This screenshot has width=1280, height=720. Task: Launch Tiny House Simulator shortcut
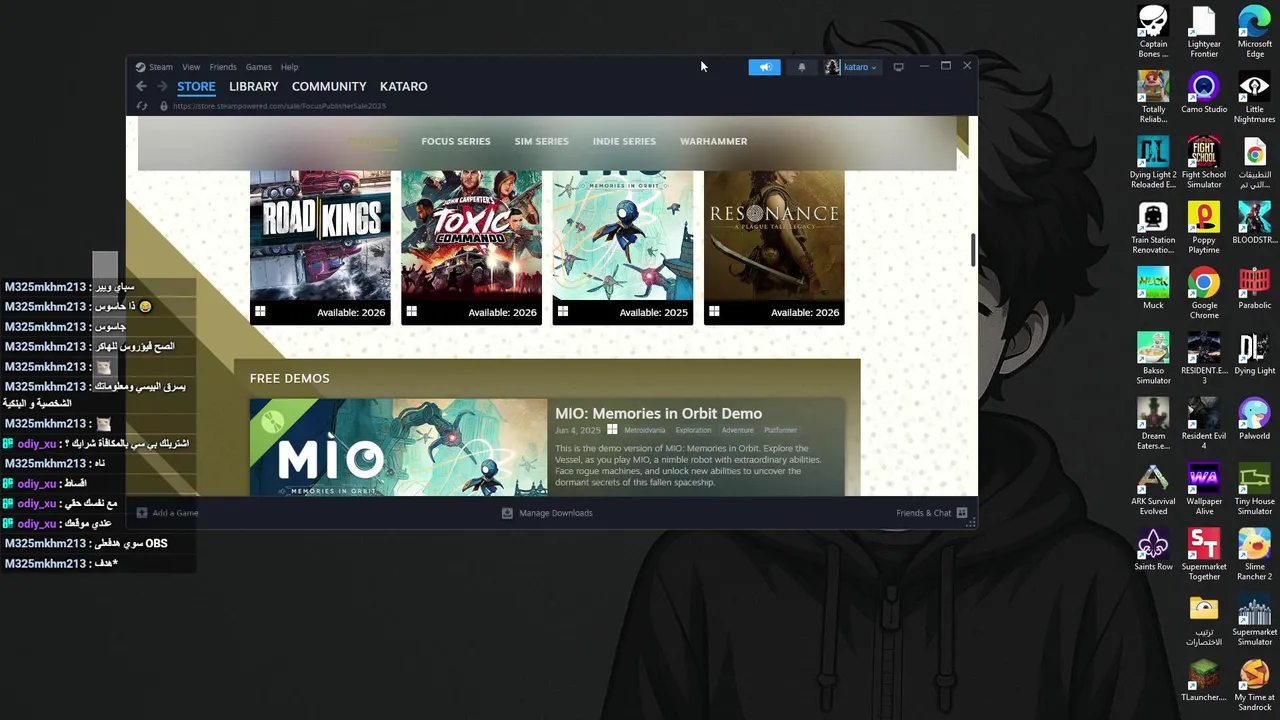[1255, 489]
